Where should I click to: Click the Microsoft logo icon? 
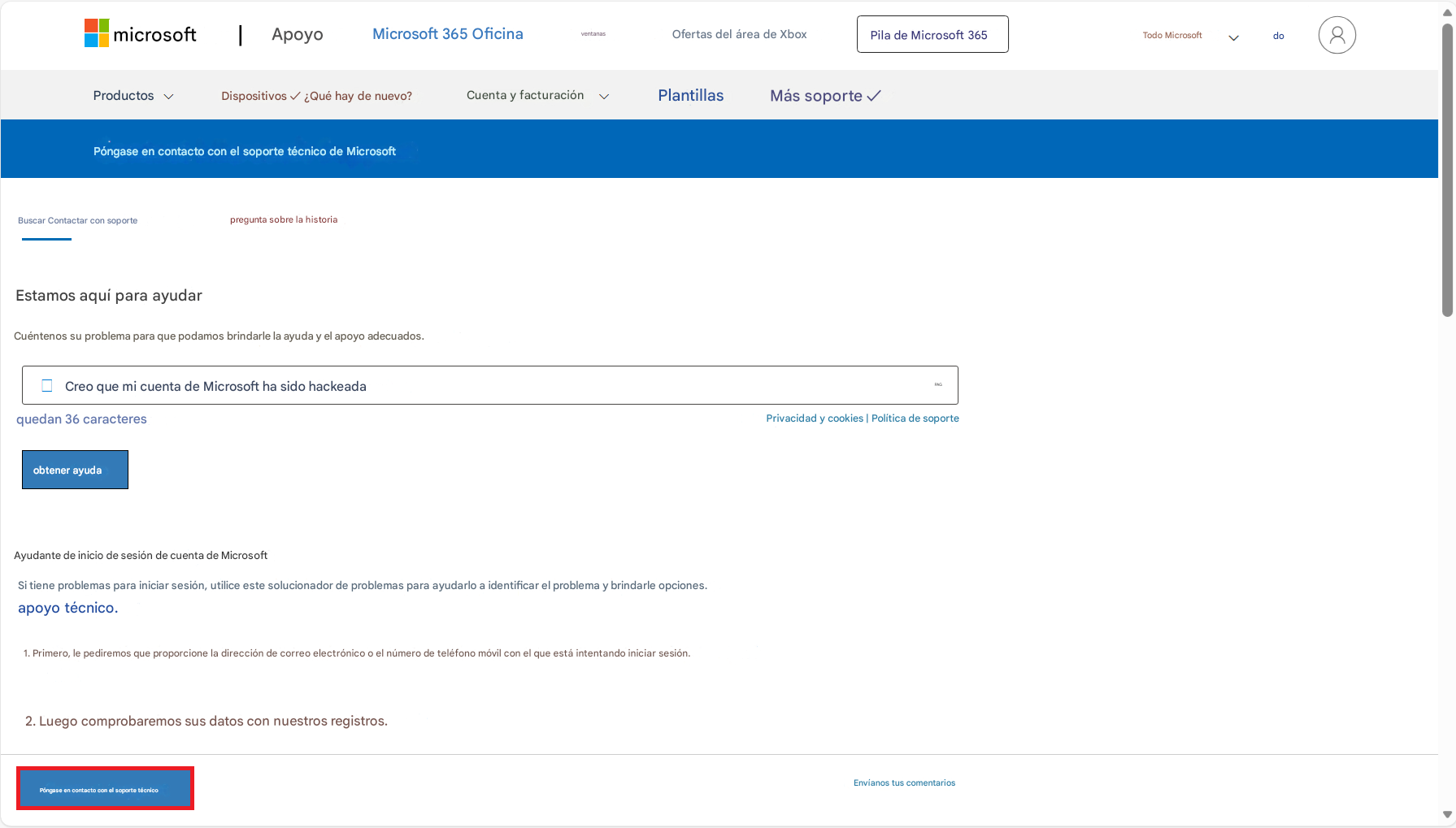pyautogui.click(x=95, y=33)
